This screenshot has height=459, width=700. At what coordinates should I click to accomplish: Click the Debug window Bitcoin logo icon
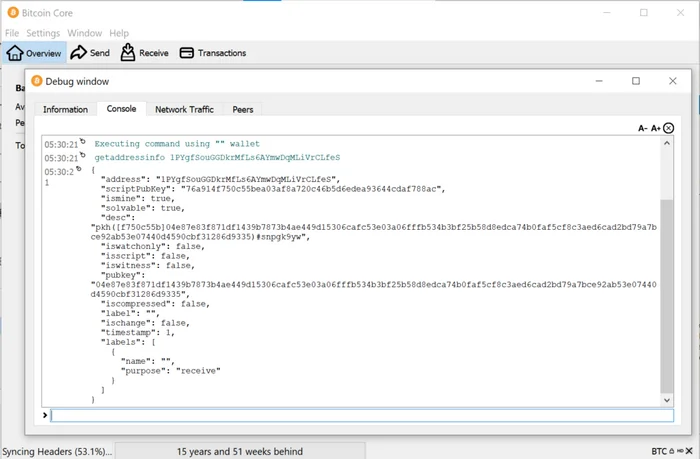coord(37,81)
